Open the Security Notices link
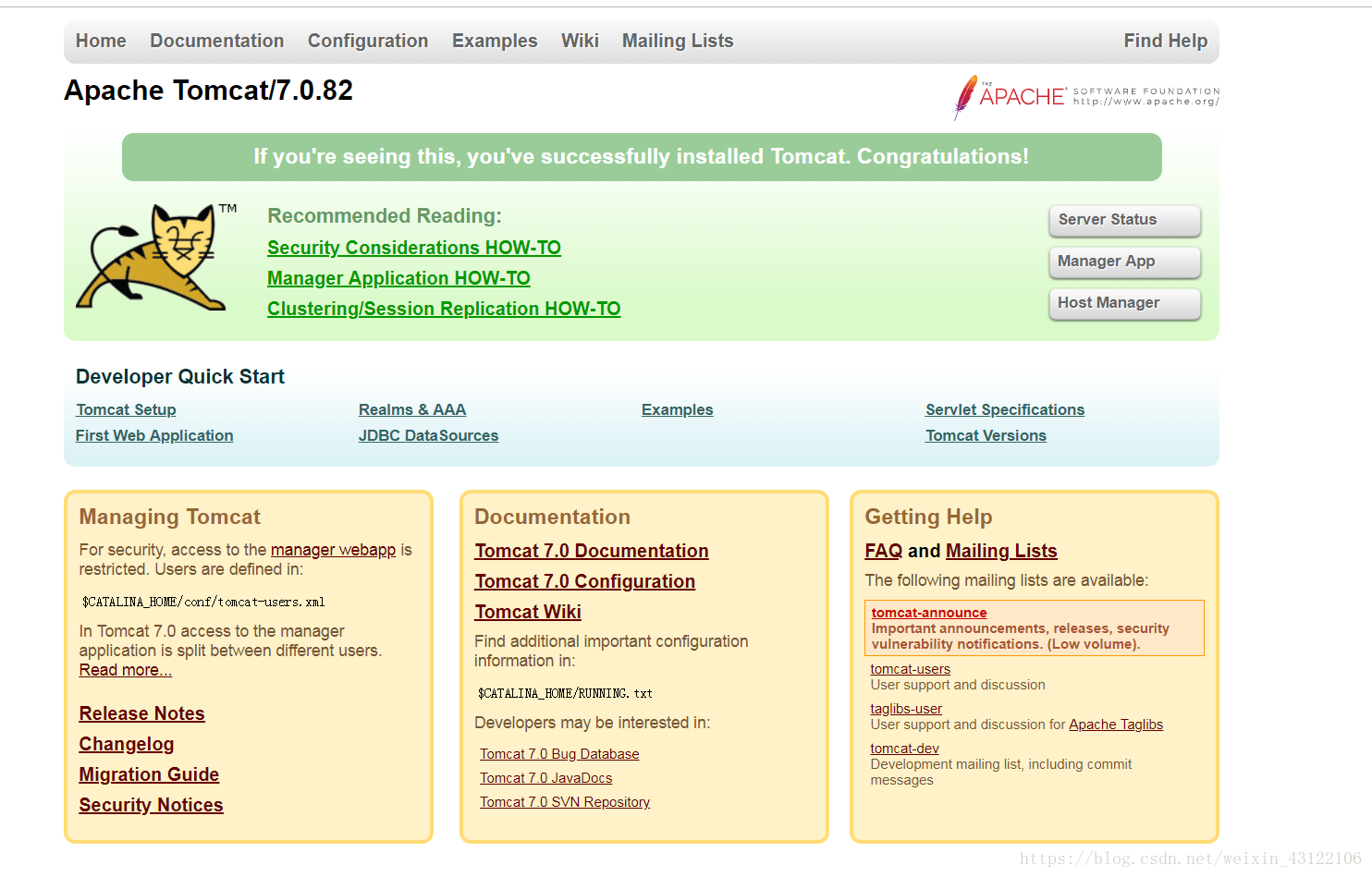The width and height of the screenshot is (1372, 877). pos(151,805)
